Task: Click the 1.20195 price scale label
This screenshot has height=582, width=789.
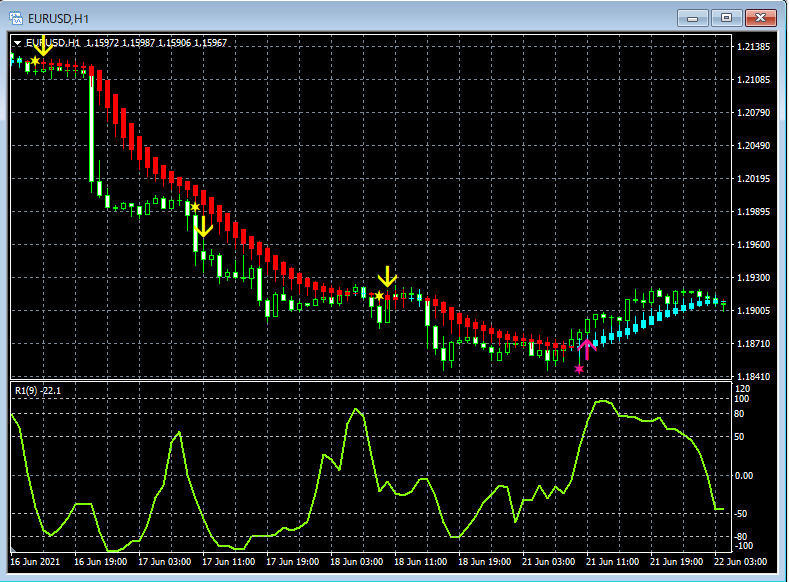Action: coord(753,179)
